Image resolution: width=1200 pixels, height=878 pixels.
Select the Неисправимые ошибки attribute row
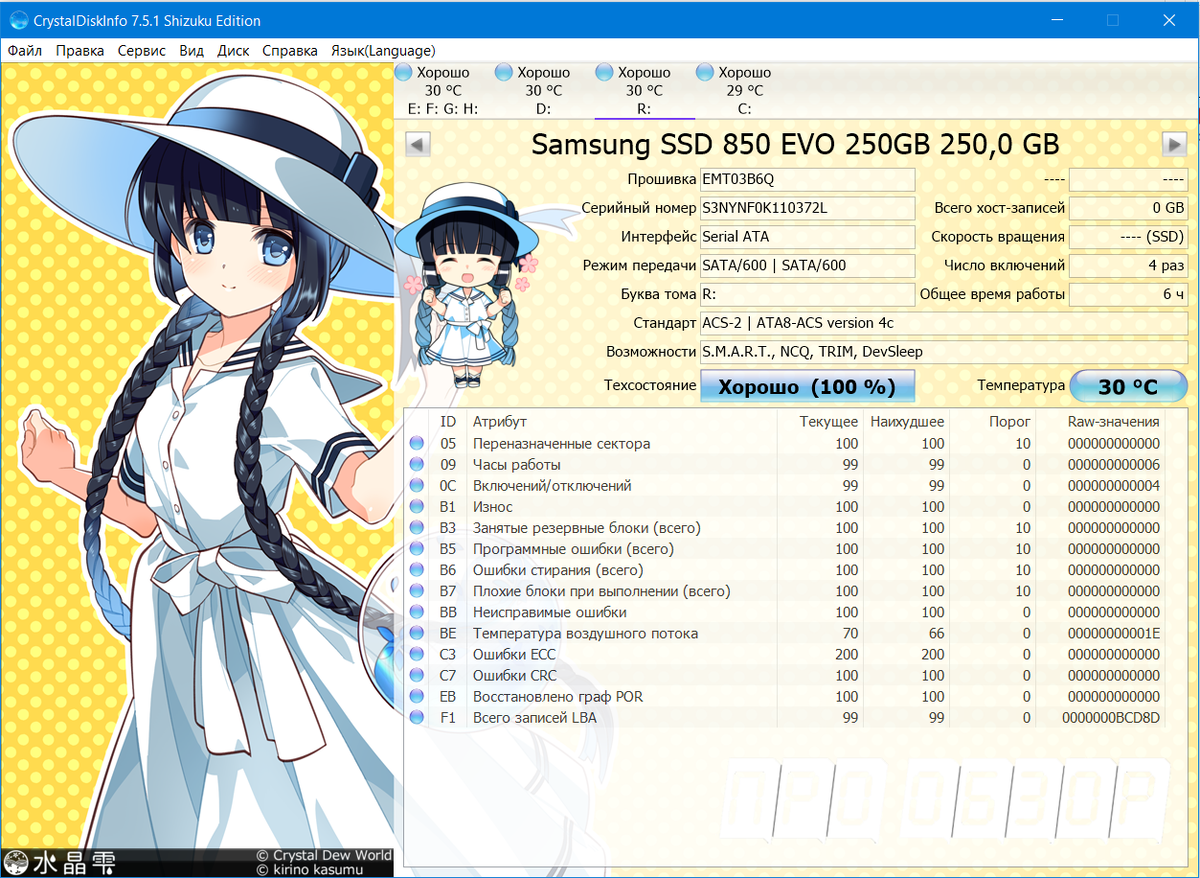[x=787, y=612]
